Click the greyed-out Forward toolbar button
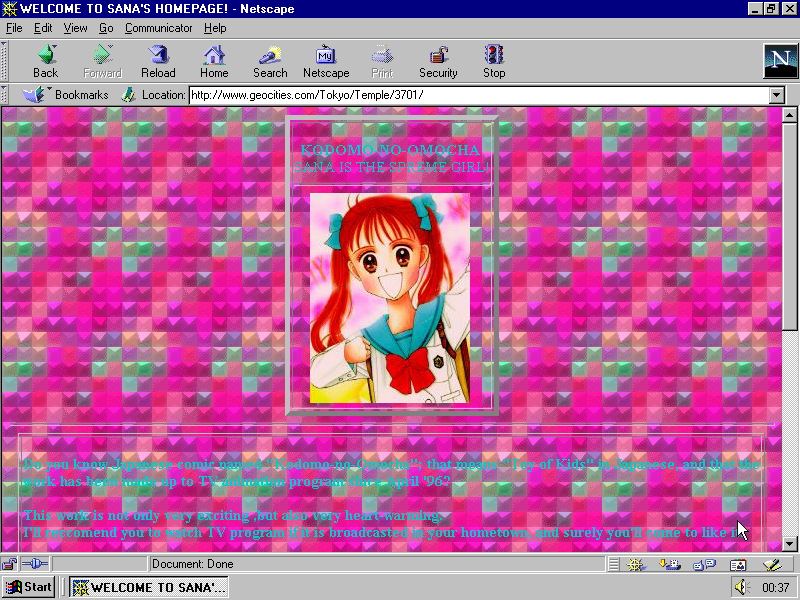800x600 pixels. [x=102, y=61]
